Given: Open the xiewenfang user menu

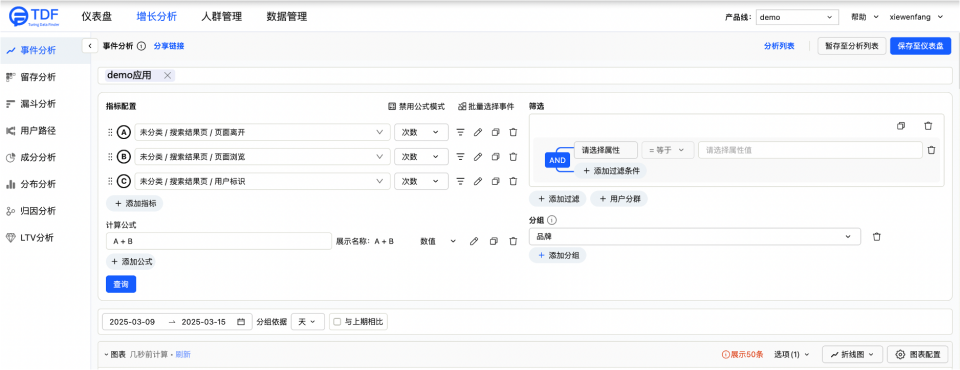Looking at the screenshot, I should click(x=917, y=17).
